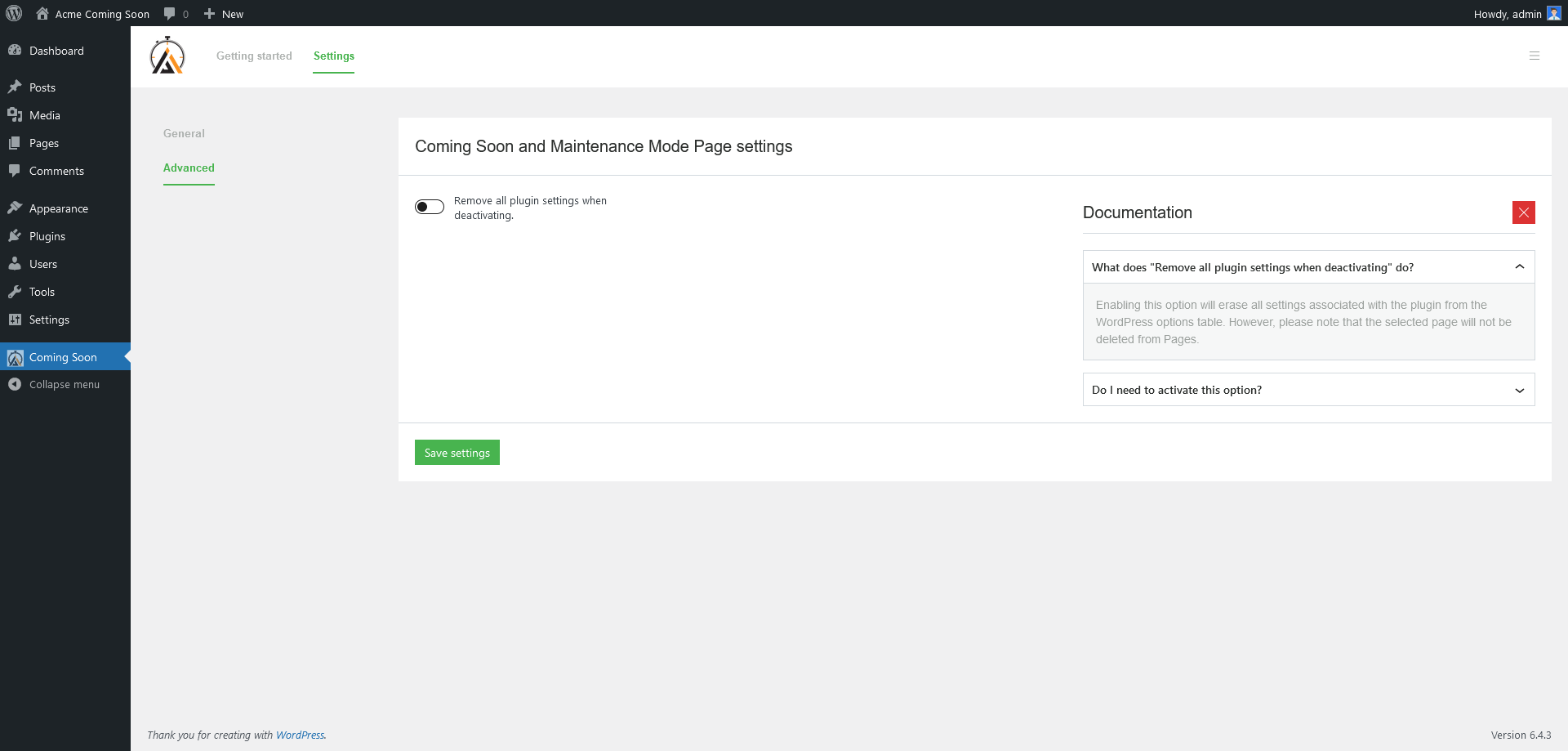1568x751 pixels.
Task: Open the Posts menu
Action: [65, 87]
